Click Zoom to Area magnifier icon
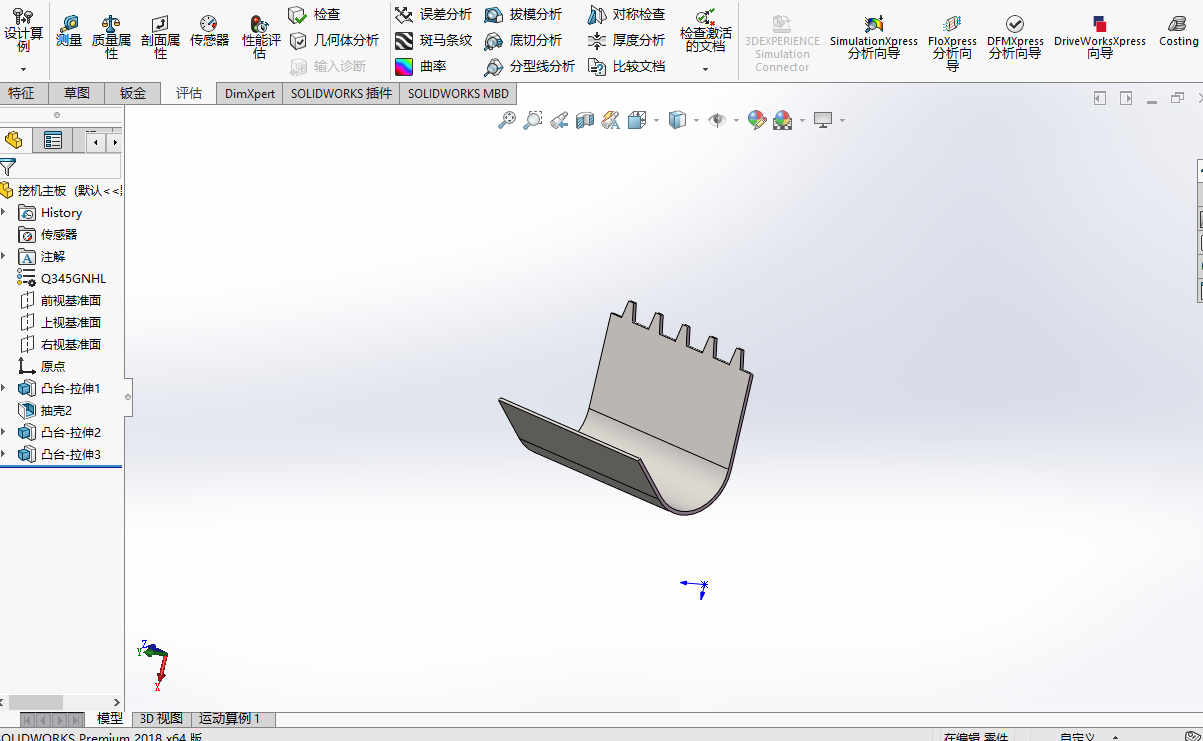The width and height of the screenshot is (1203, 741). [x=533, y=120]
